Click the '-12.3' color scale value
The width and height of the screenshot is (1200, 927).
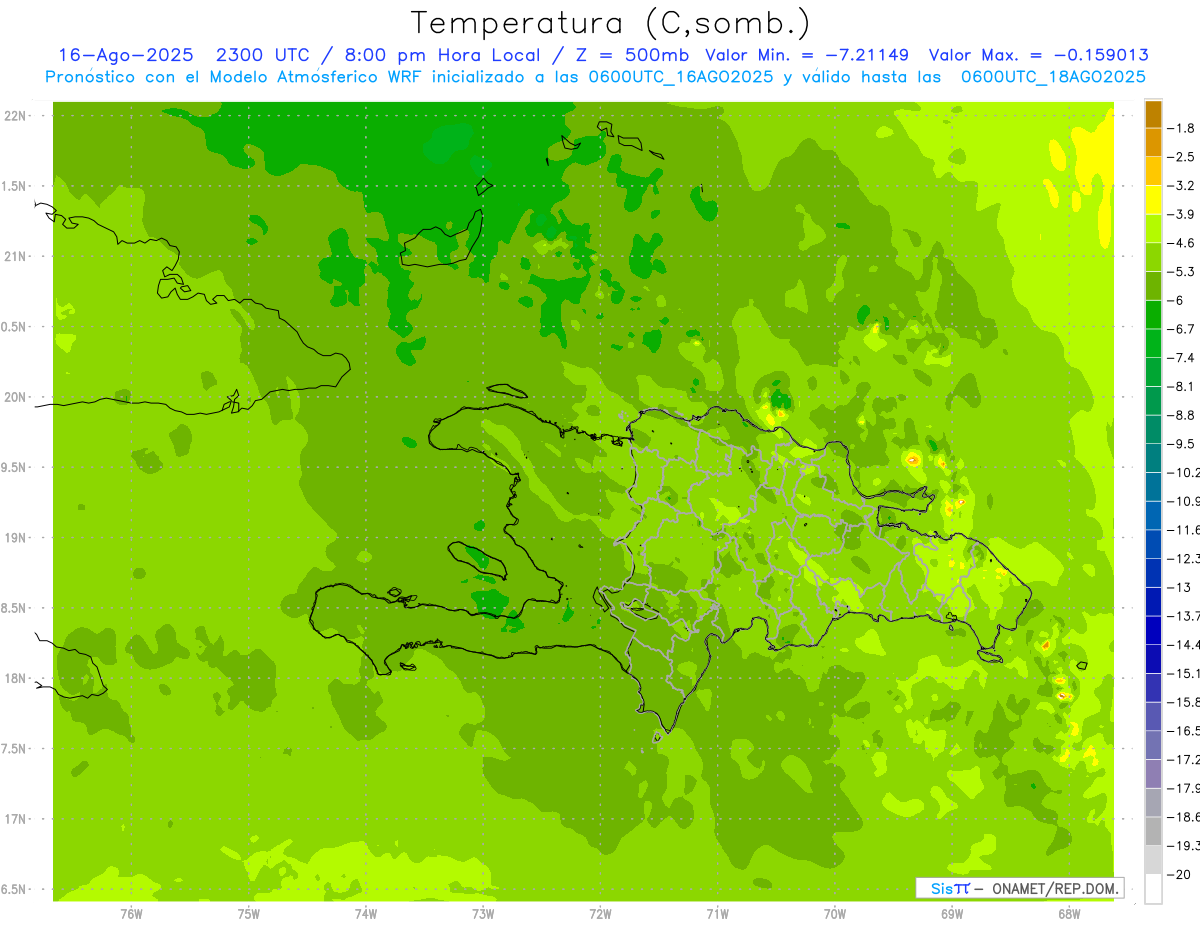[1184, 558]
